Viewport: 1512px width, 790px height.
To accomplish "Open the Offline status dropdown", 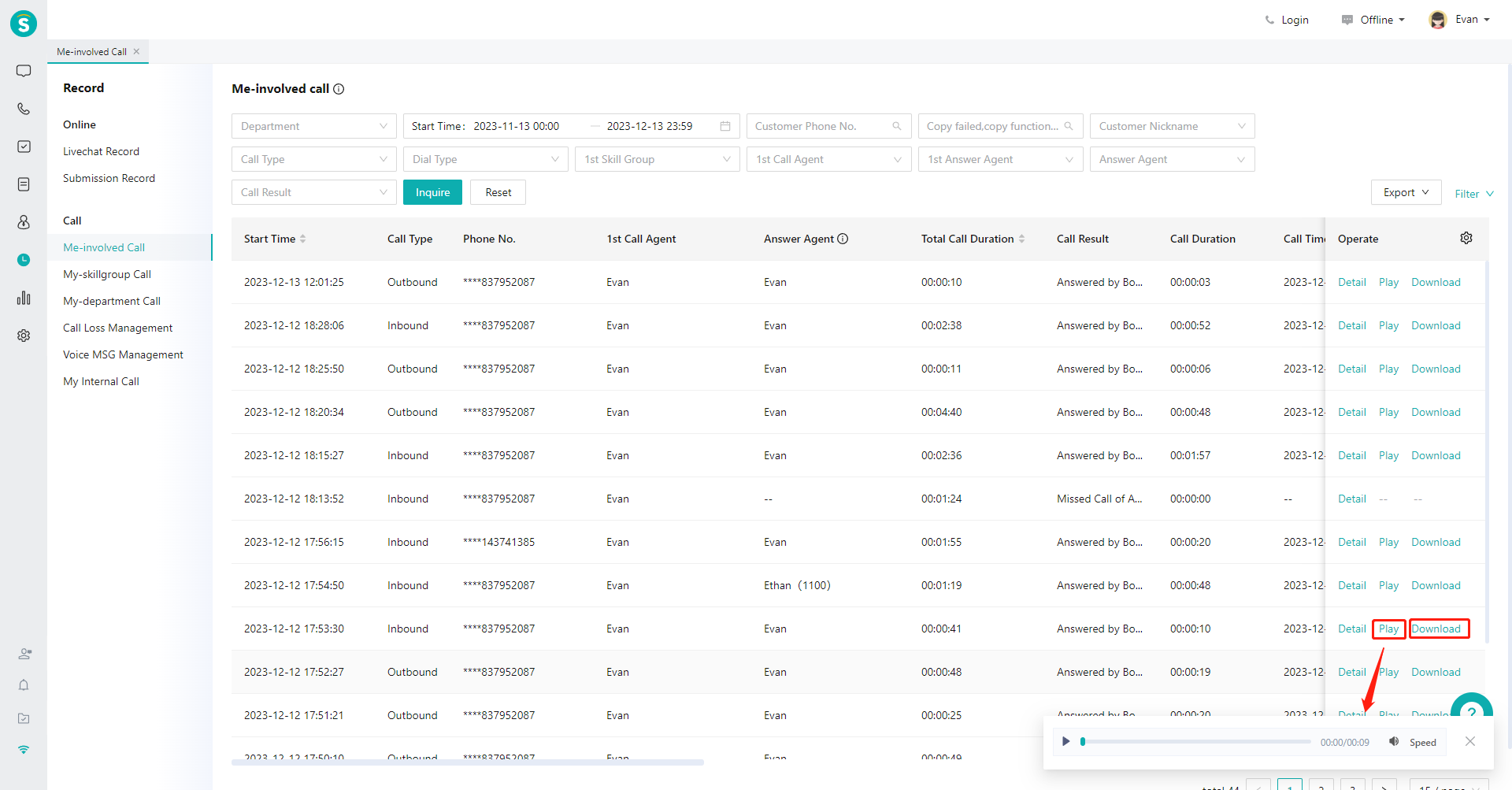I will (1373, 20).
